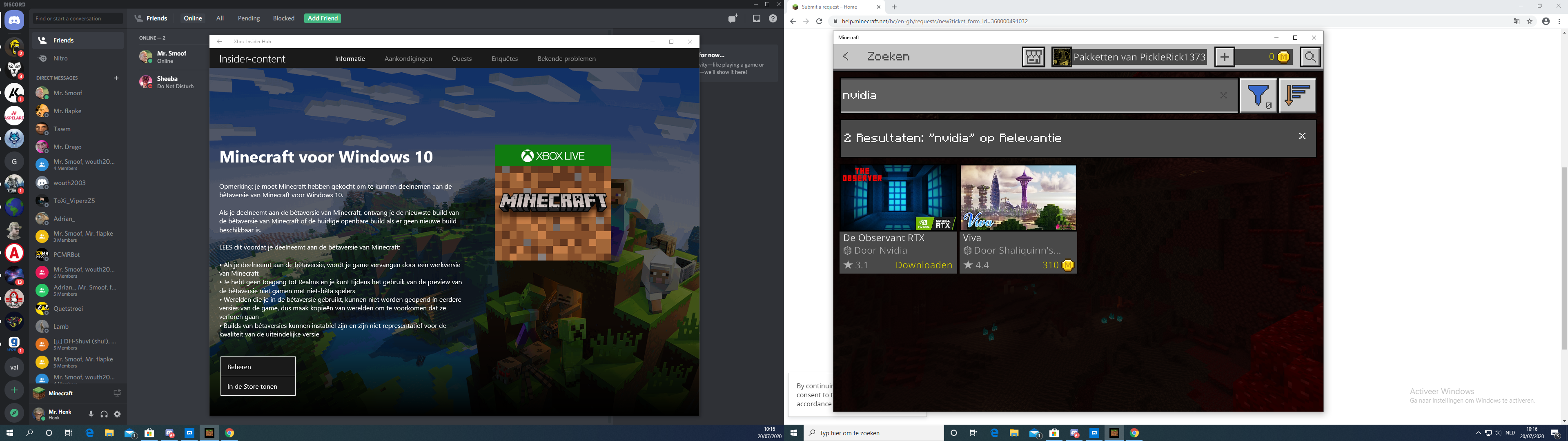Click the green Add Friend button
Viewport: 1568px width, 441px height.
(x=323, y=18)
